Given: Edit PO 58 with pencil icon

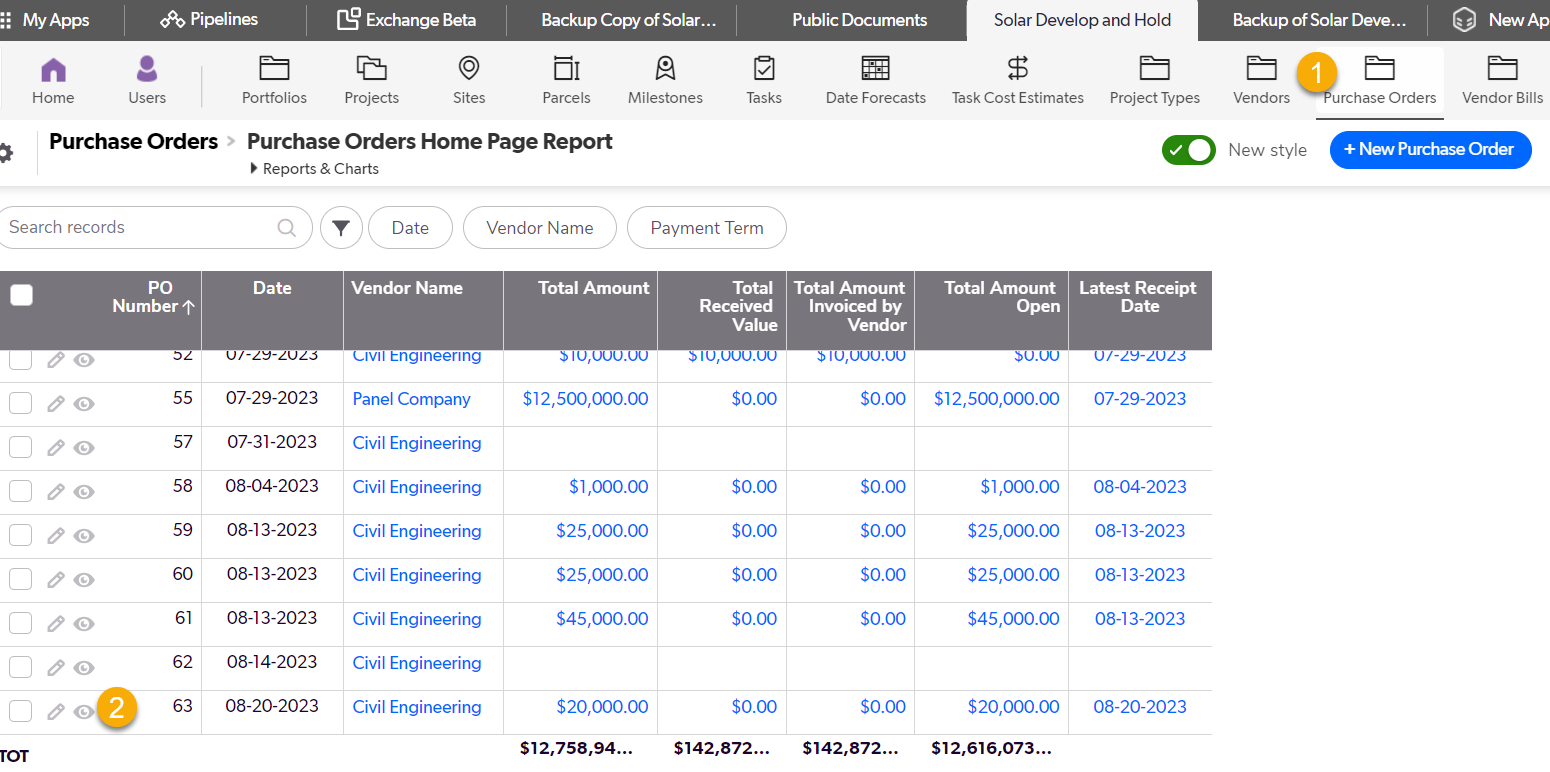Looking at the screenshot, I should pyautogui.click(x=56, y=491).
